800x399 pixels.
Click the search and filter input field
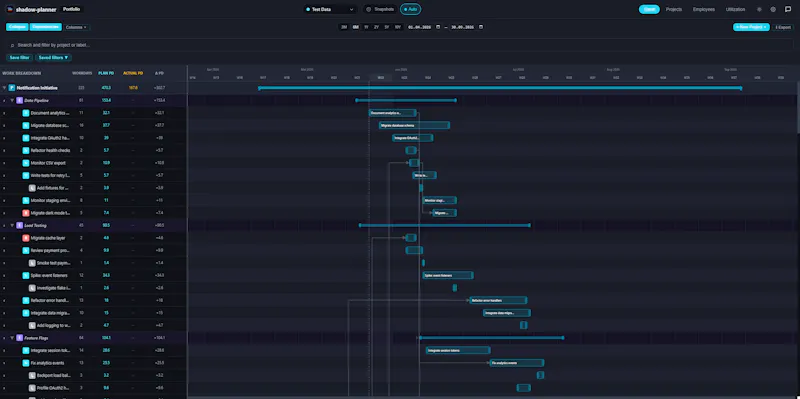click(x=399, y=45)
